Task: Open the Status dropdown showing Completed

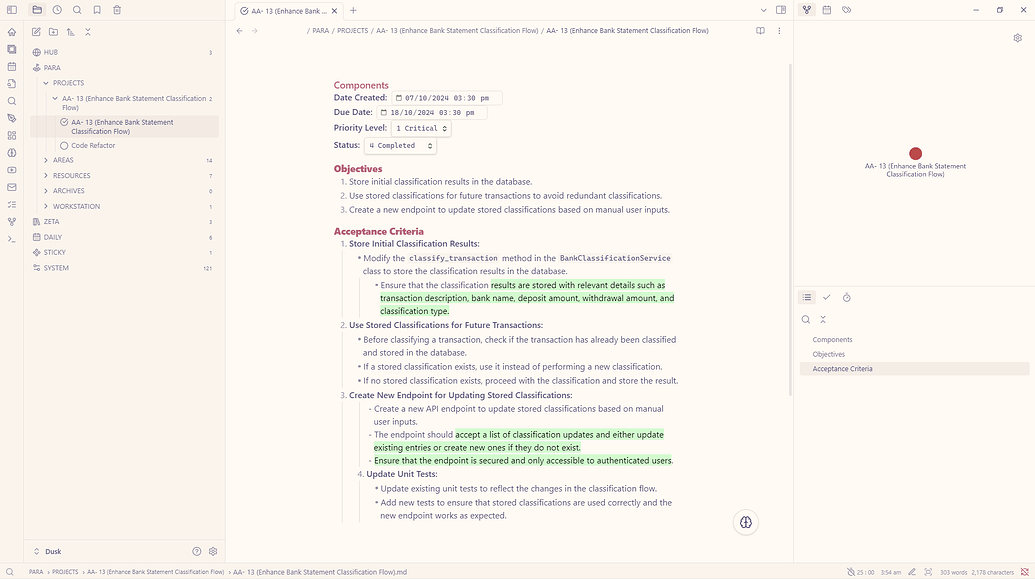Action: (398, 145)
